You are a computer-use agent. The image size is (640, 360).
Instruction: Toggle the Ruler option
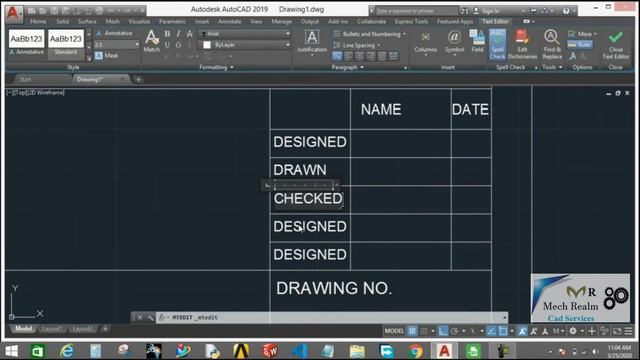click(x=580, y=44)
